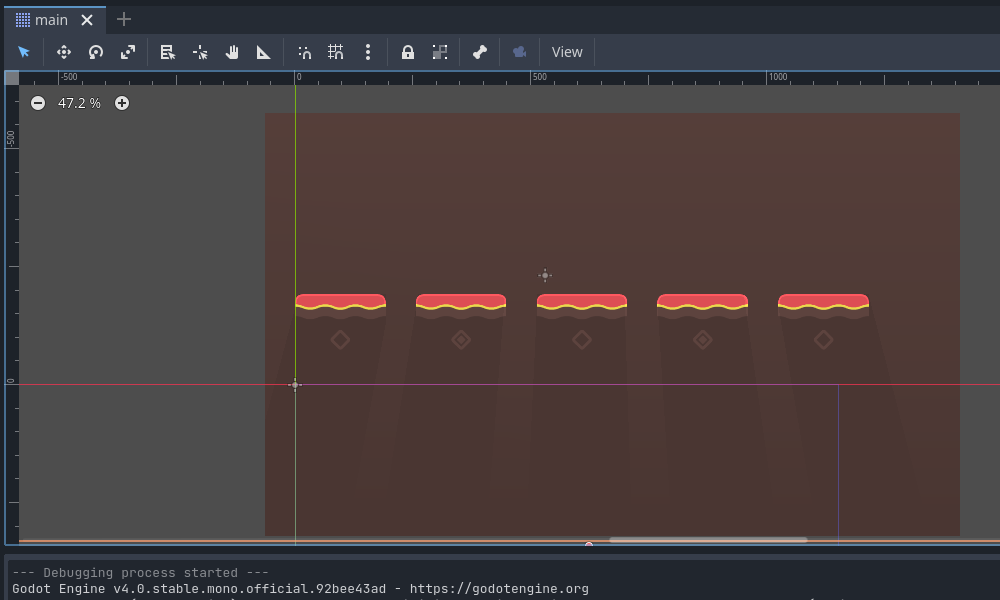Lock the selected node with the padlock
The width and height of the screenshot is (1000, 600).
click(408, 52)
